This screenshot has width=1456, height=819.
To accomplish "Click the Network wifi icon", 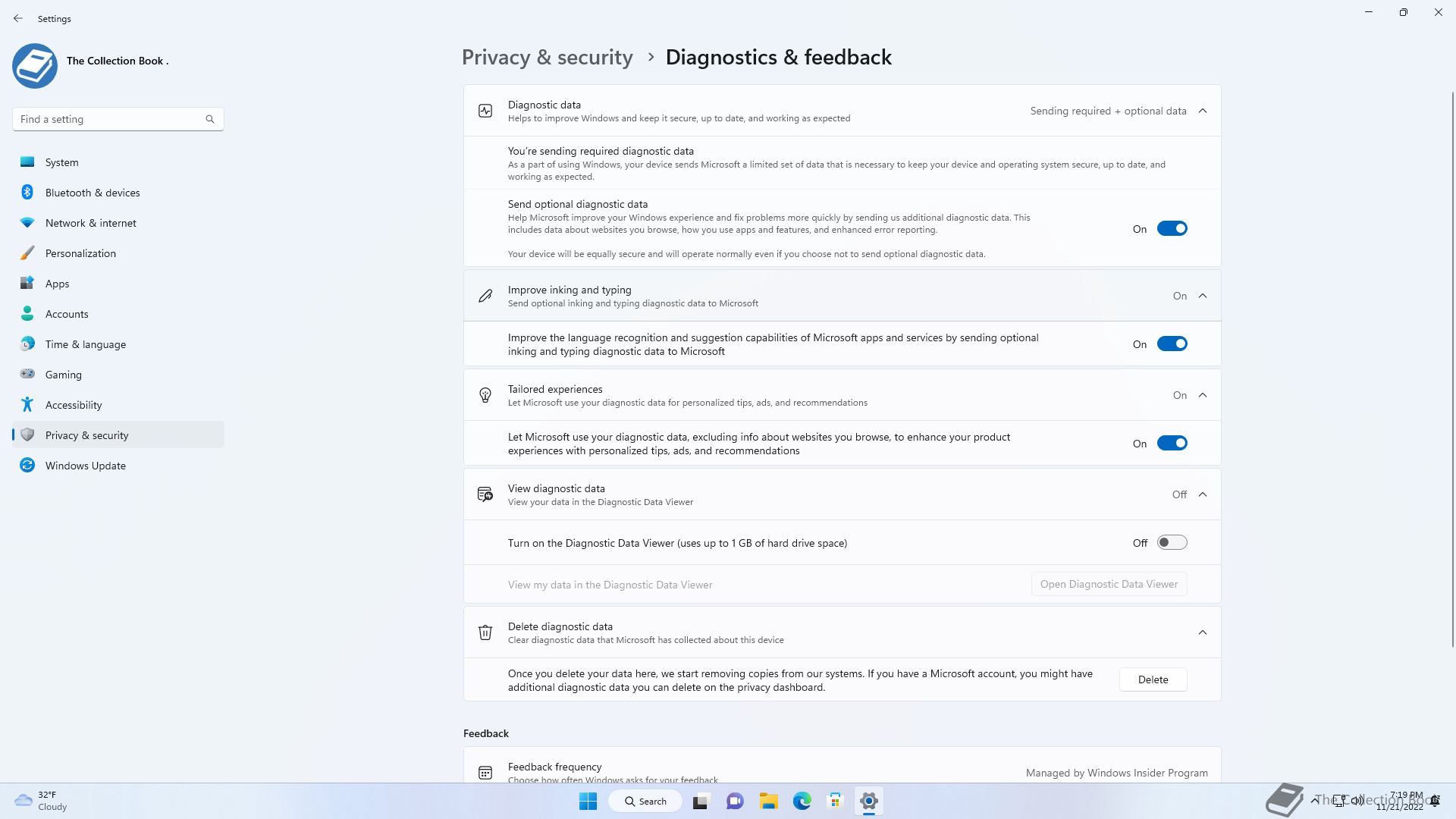I will coord(27,222).
